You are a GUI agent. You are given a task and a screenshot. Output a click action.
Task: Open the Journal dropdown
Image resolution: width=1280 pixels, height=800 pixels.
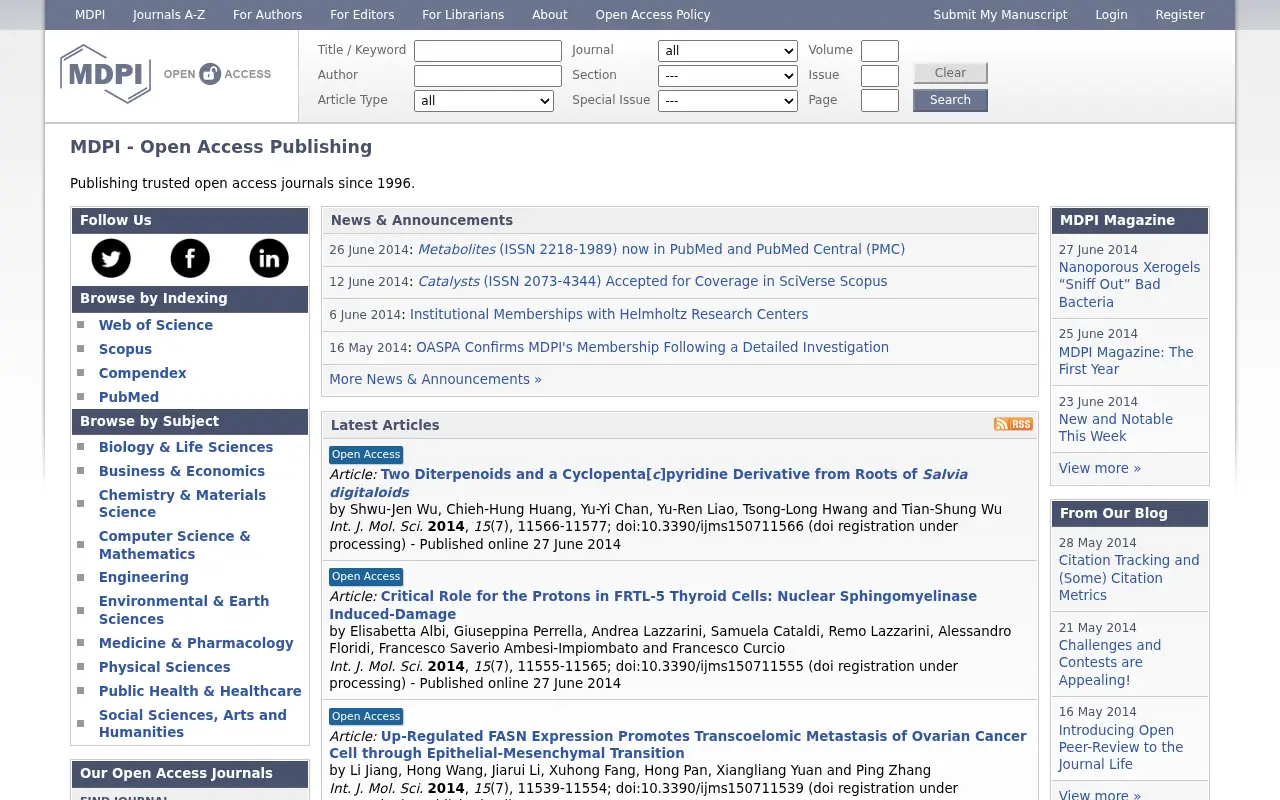(x=728, y=51)
